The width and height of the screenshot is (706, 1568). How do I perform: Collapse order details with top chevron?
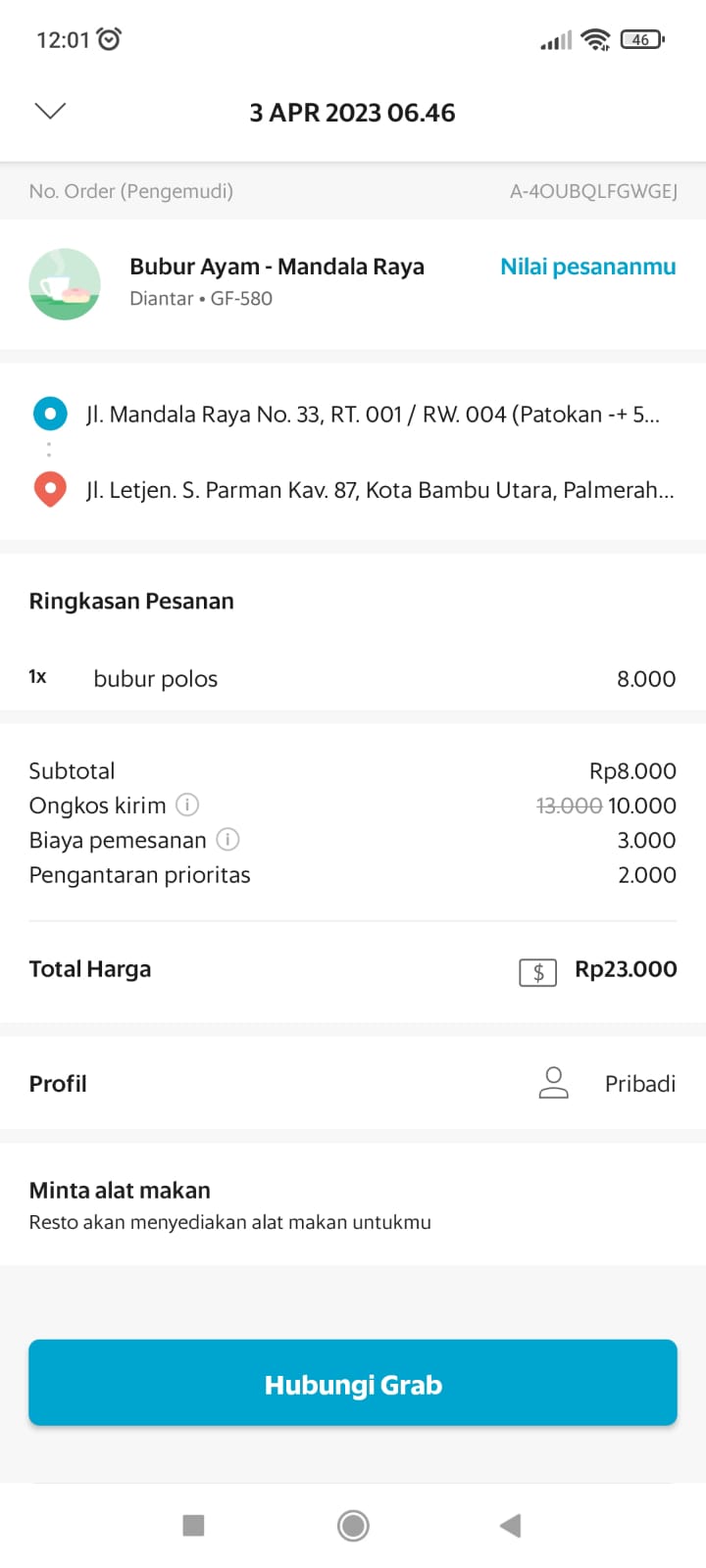[x=50, y=111]
